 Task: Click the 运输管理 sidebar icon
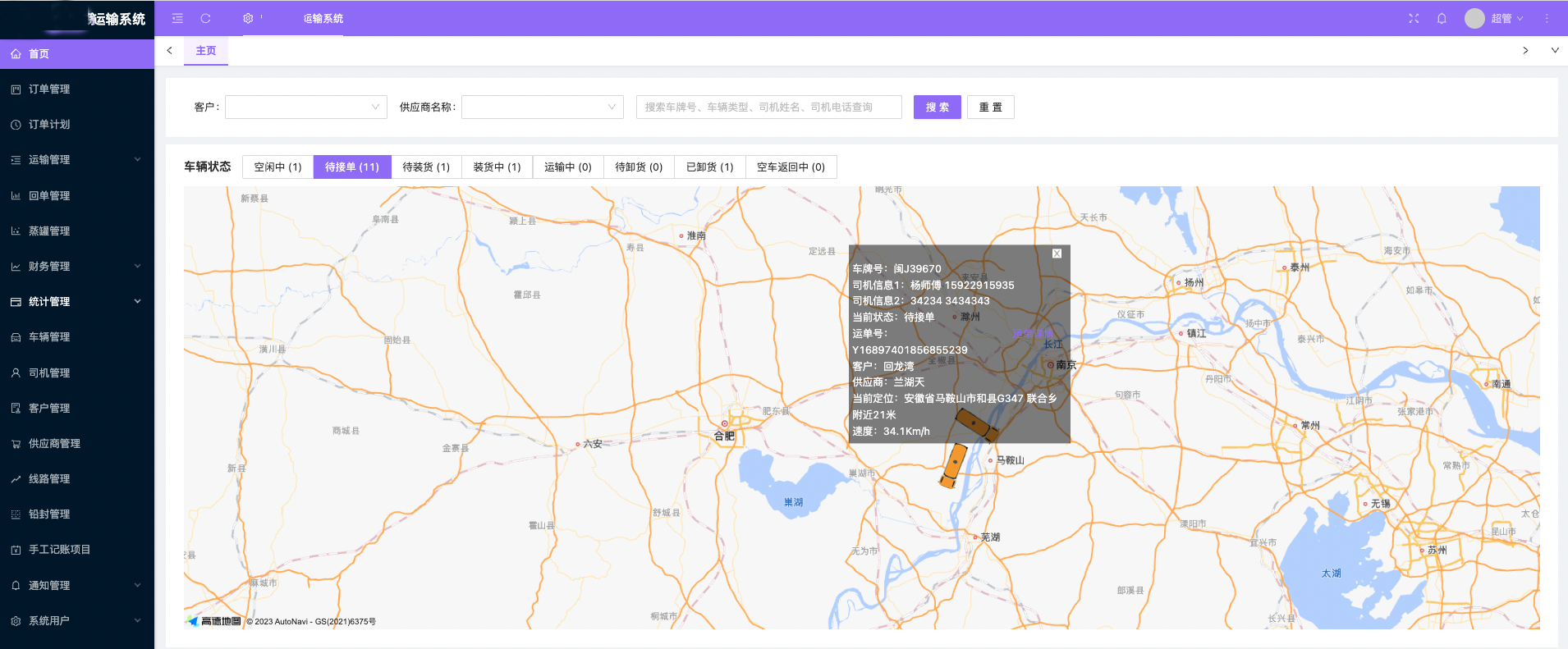(16, 160)
